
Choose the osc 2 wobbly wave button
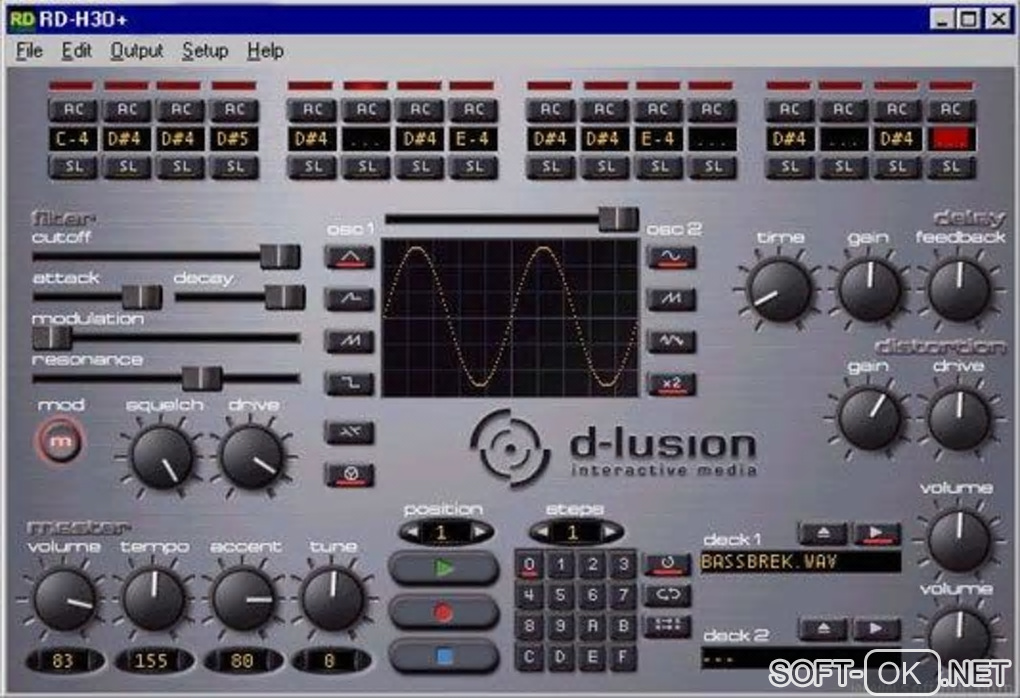671,342
